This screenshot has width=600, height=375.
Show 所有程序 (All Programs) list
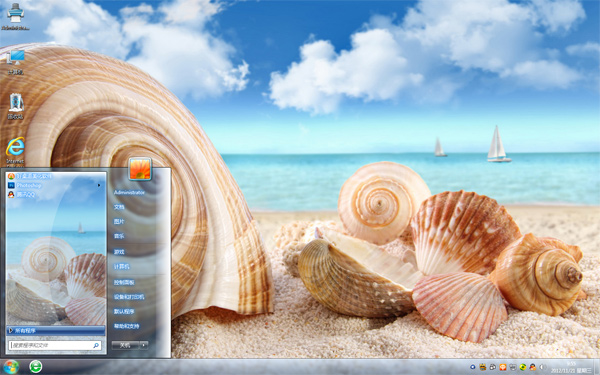55,330
